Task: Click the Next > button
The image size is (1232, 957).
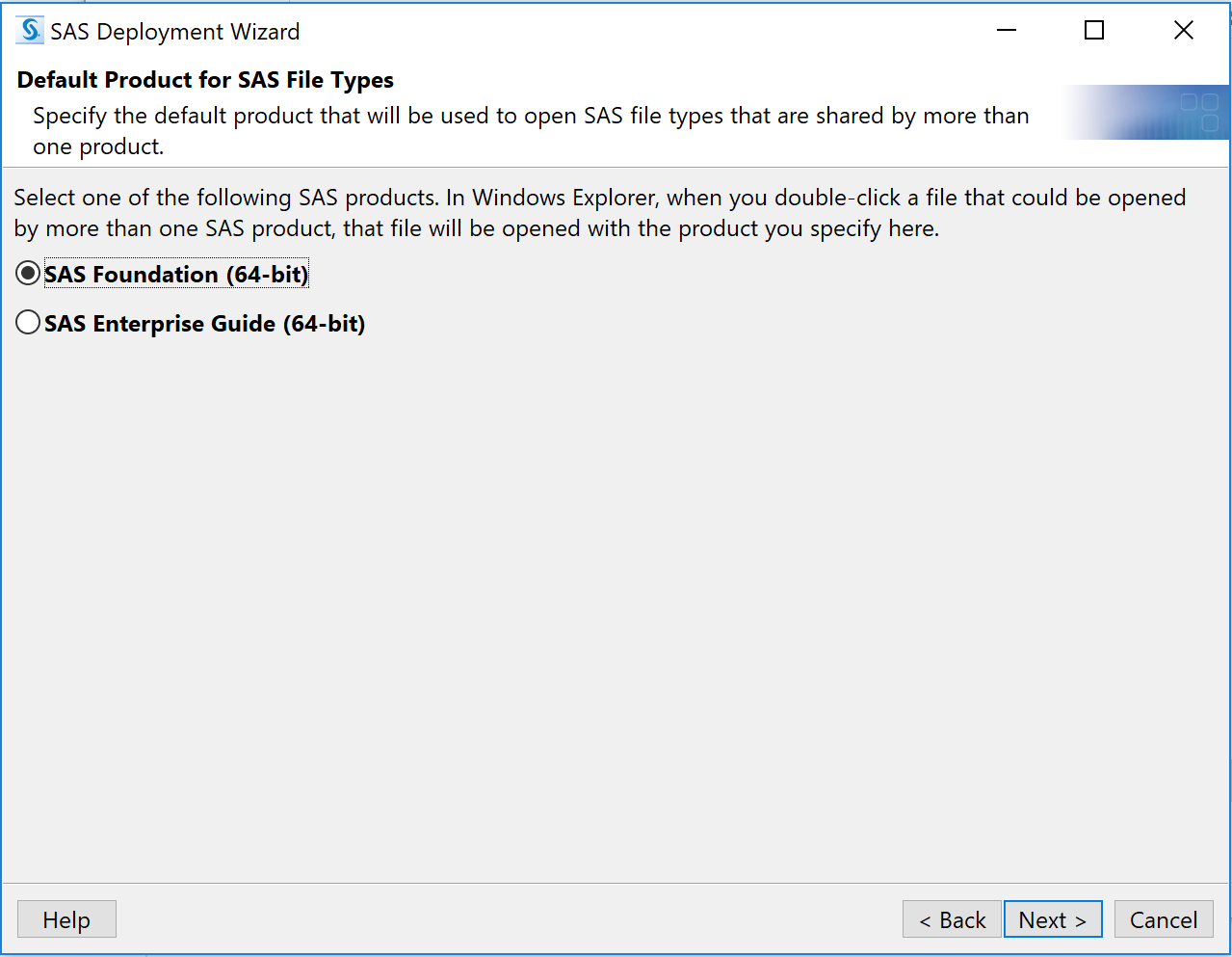Action: tap(1053, 919)
